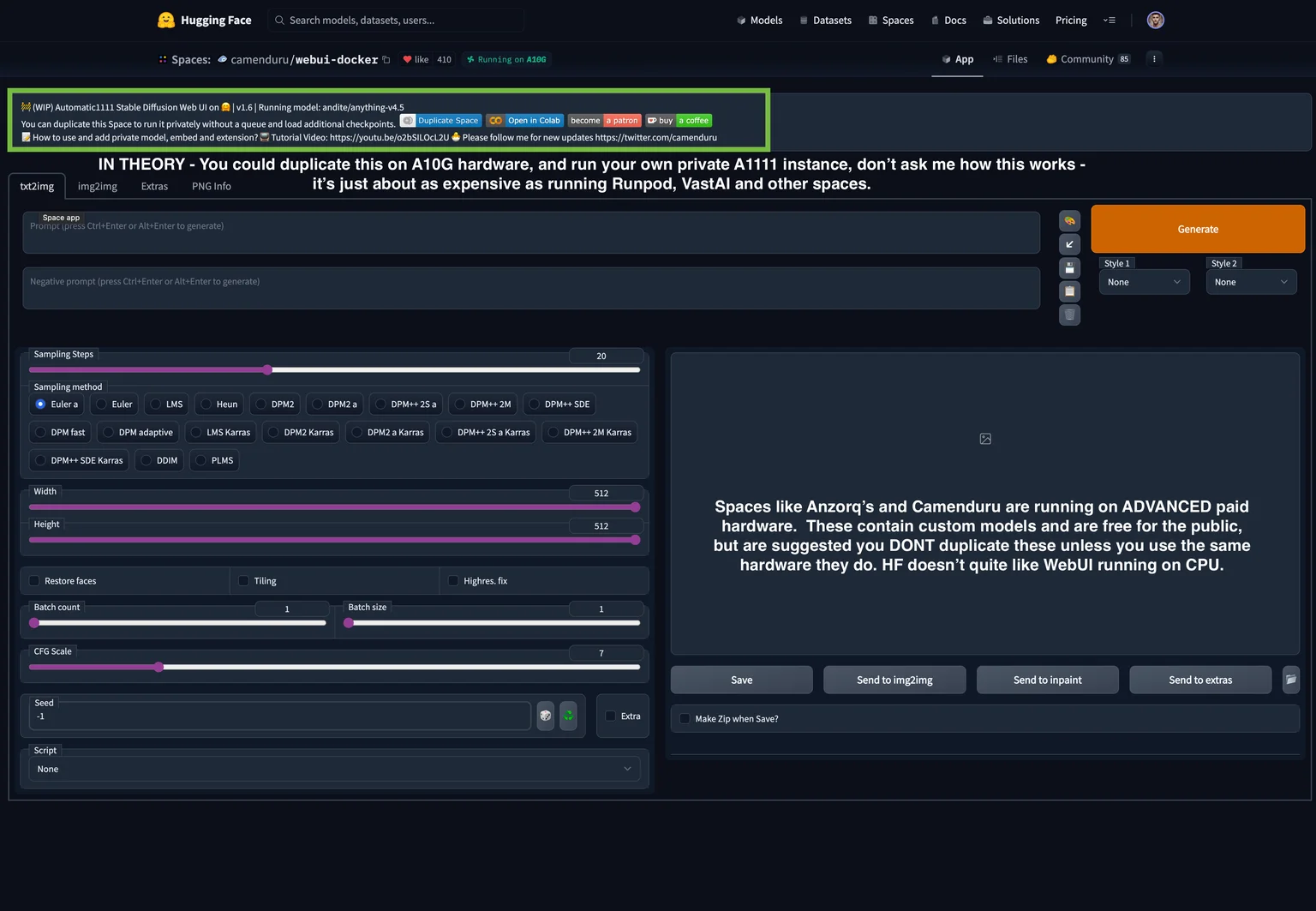Click the clipboard apply styles icon
Image resolution: width=1316 pixels, height=911 pixels.
click(1069, 291)
